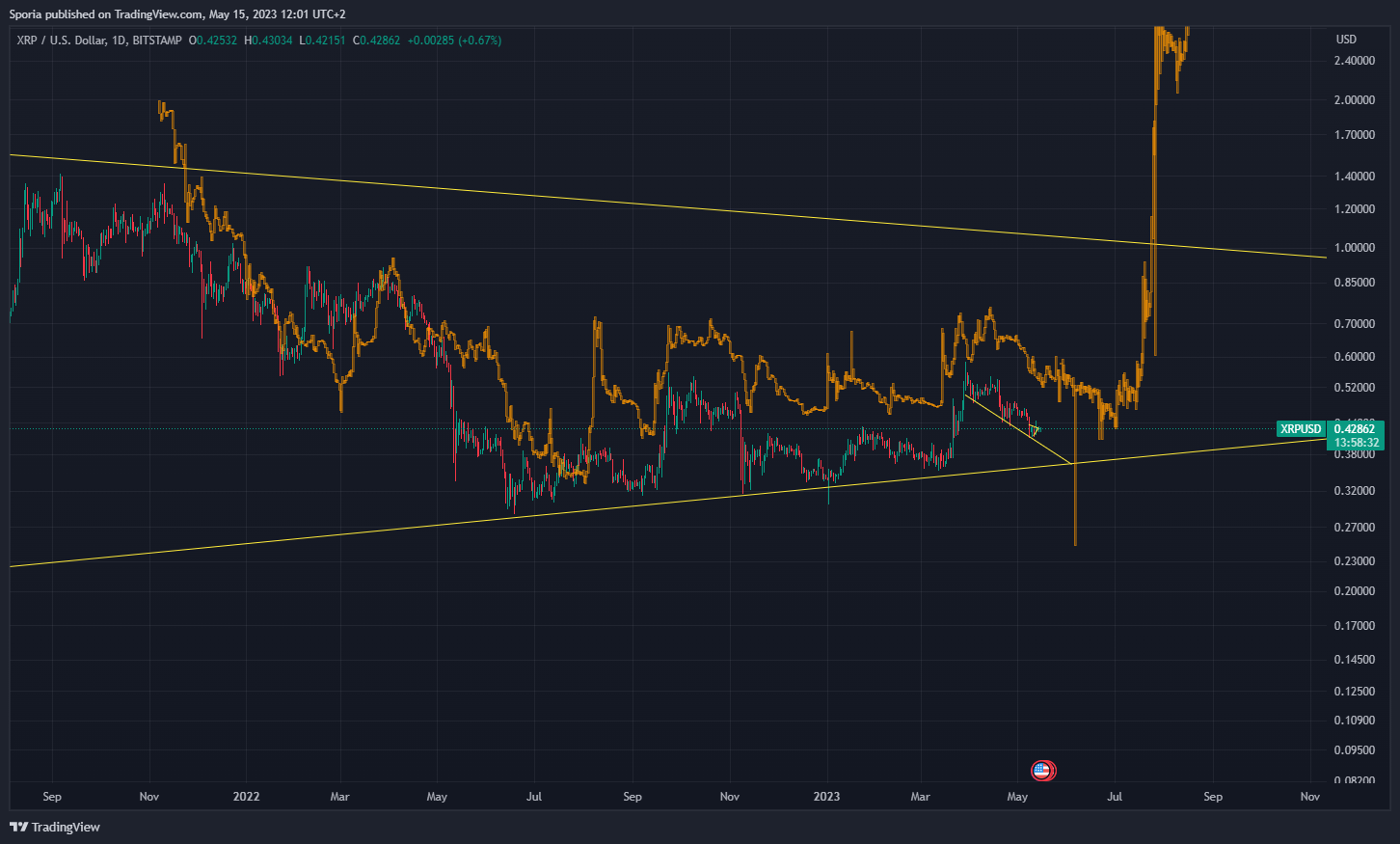Click the 0.23000 price axis label
Viewport: 1400px width, 844px height.
click(1355, 561)
